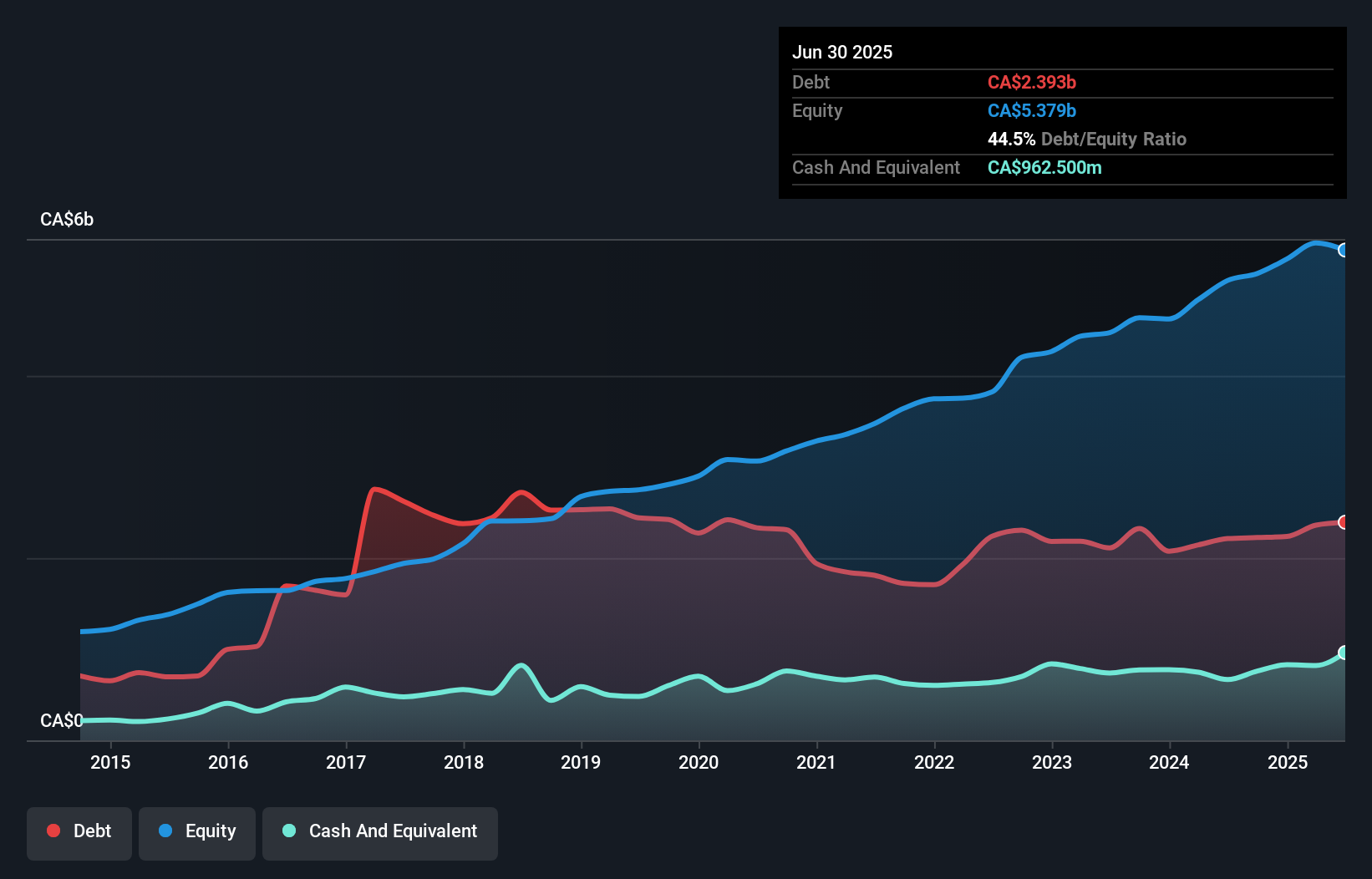Viewport: 1372px width, 879px height.
Task: Select the 2023 label on the x-axis
Action: (x=1052, y=762)
